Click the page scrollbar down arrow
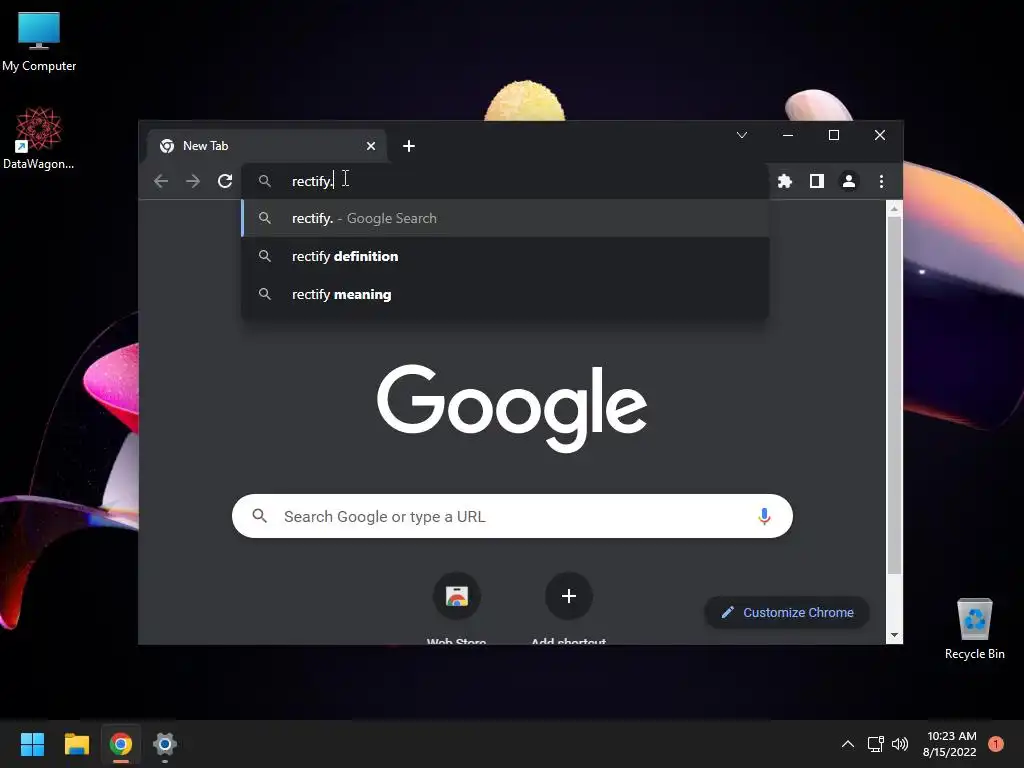This screenshot has width=1024, height=768. click(x=894, y=635)
